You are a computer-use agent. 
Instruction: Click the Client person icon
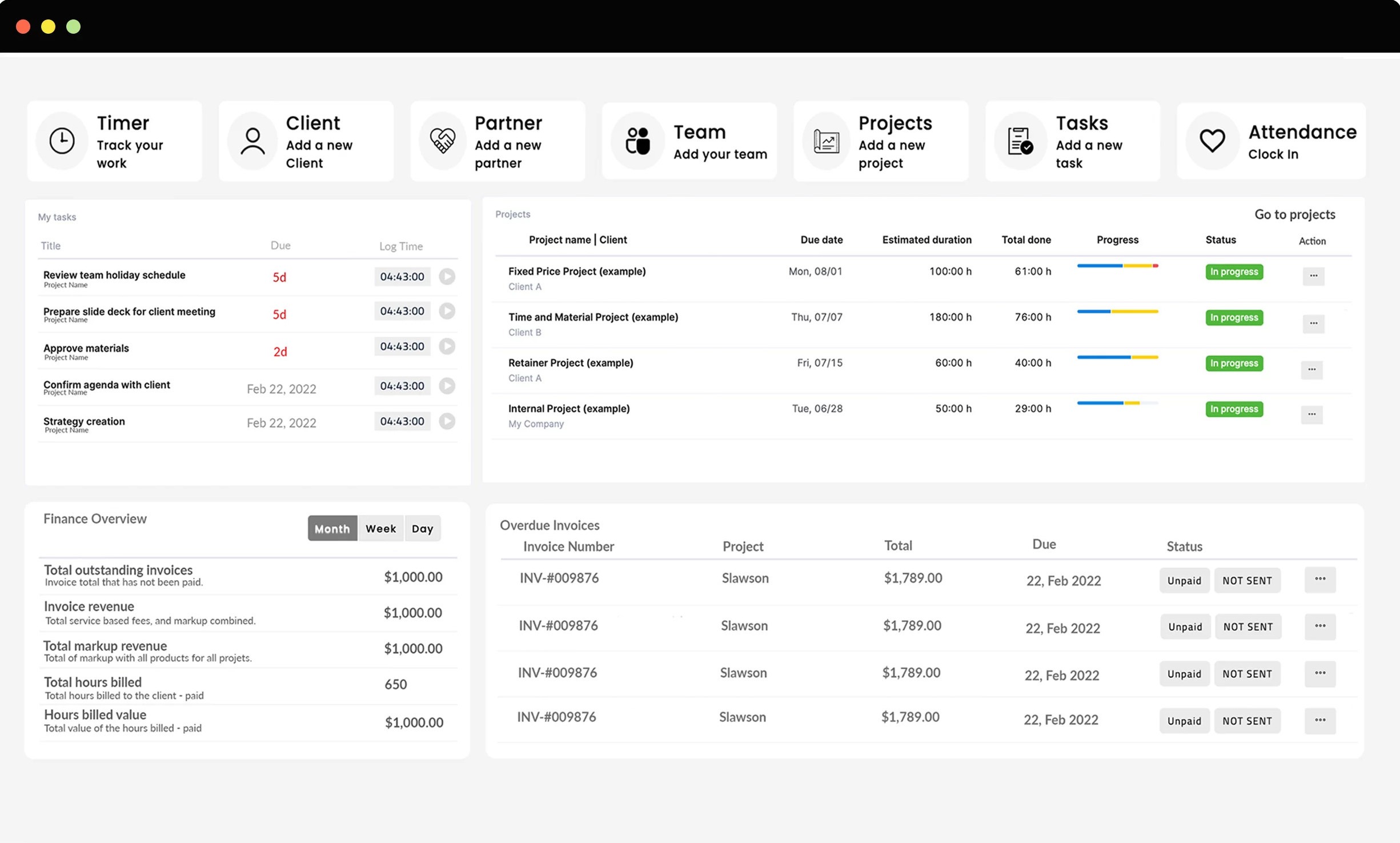[x=252, y=141]
